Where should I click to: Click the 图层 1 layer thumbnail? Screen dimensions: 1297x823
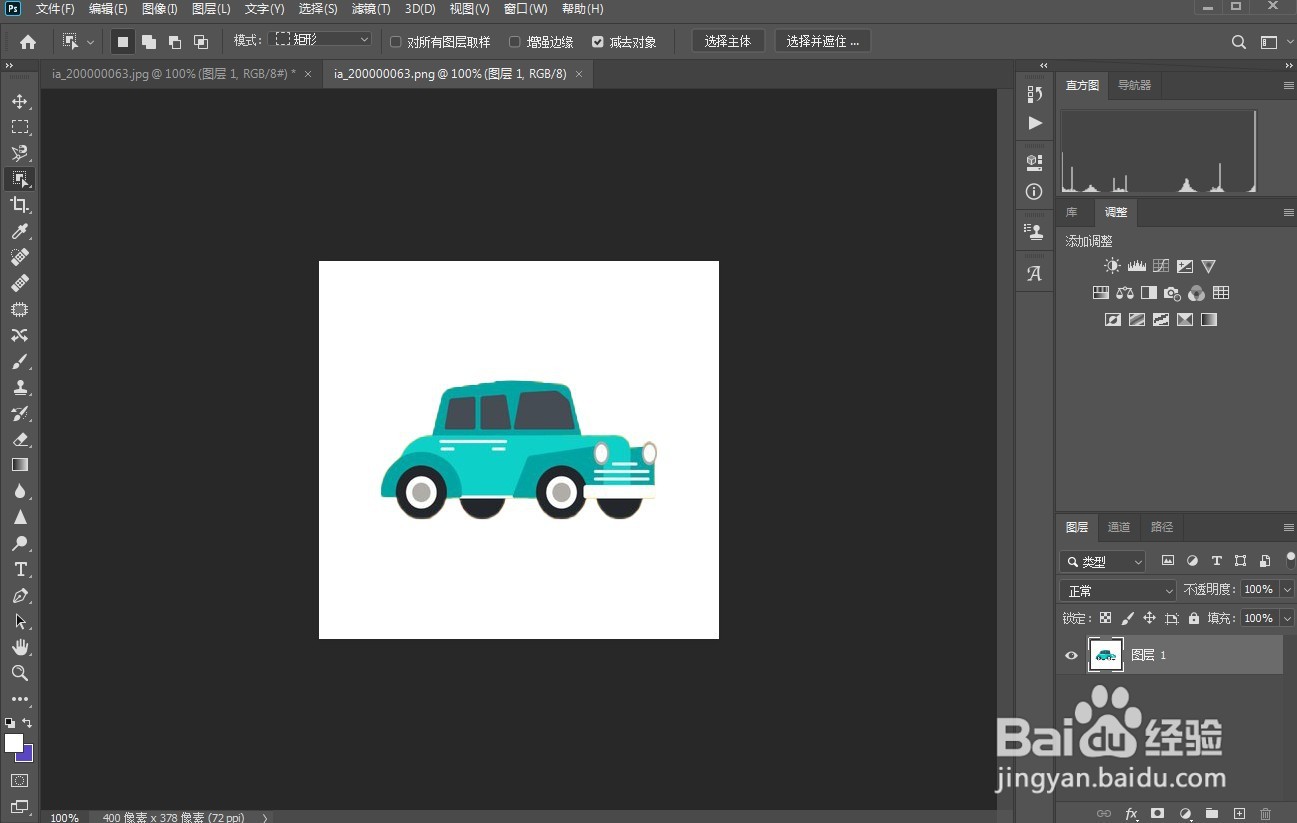pyautogui.click(x=1106, y=655)
